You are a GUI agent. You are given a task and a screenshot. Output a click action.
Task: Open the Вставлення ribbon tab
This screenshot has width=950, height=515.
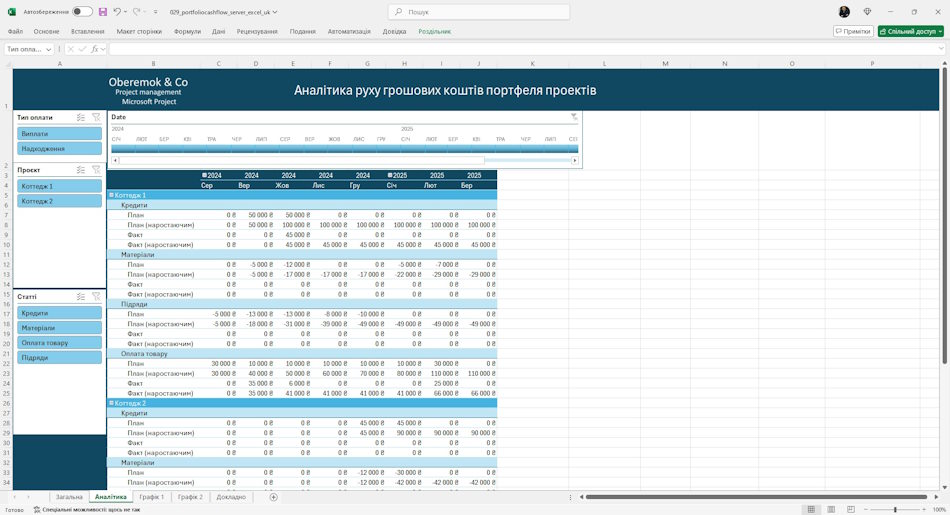[88, 32]
